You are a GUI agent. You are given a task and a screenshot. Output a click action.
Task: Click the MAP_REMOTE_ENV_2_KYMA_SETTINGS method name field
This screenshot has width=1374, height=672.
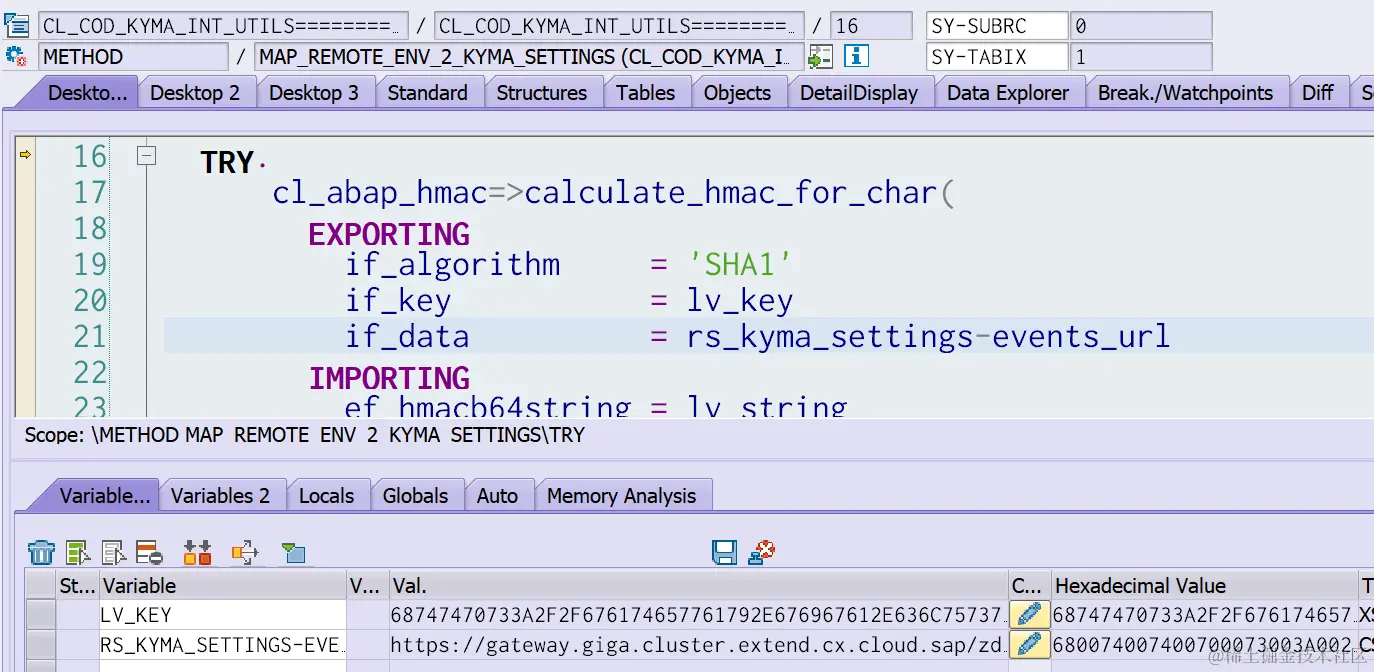tap(529, 57)
